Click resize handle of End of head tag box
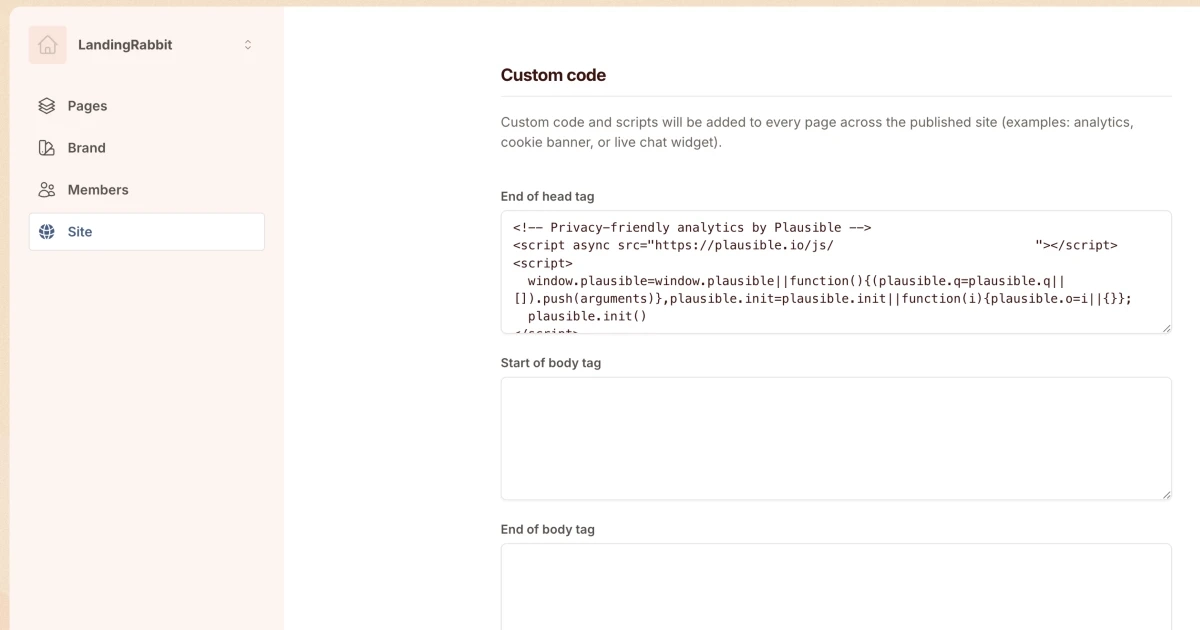The image size is (1200, 630). pos(1166,328)
